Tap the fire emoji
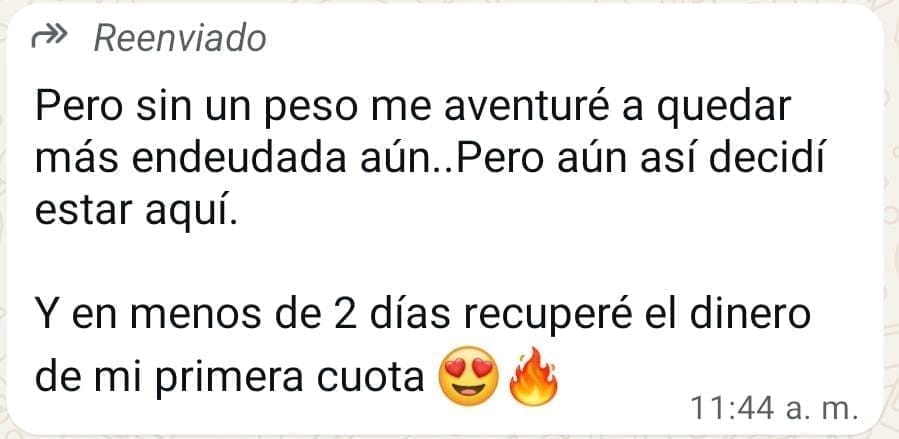 pos(533,376)
